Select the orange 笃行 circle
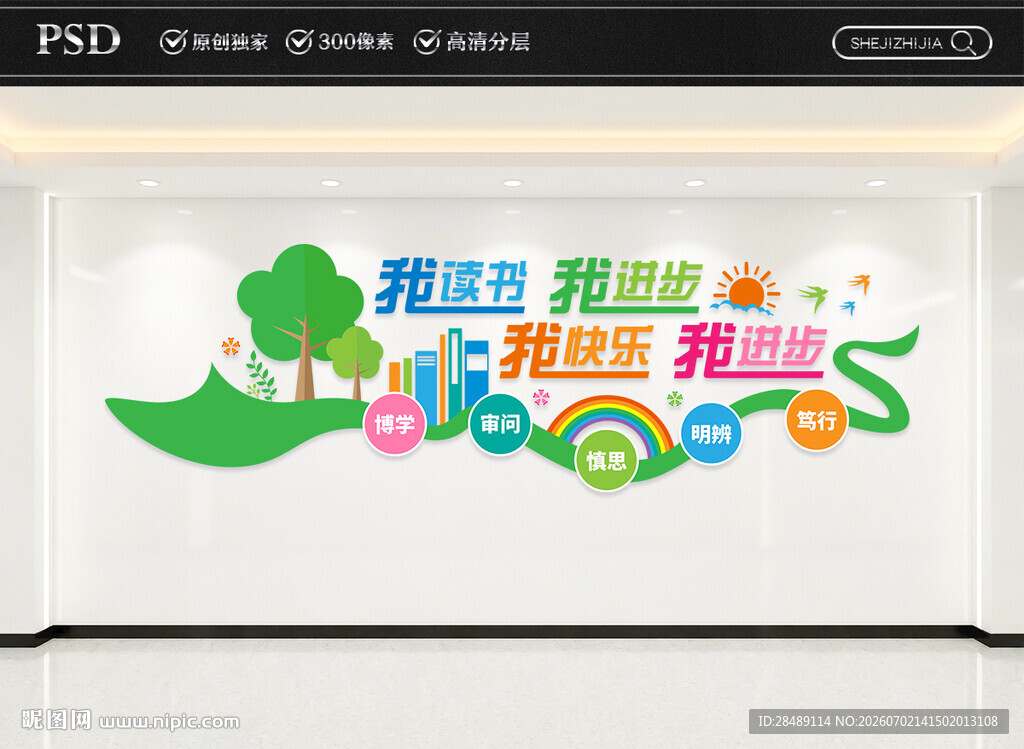 coord(816,420)
